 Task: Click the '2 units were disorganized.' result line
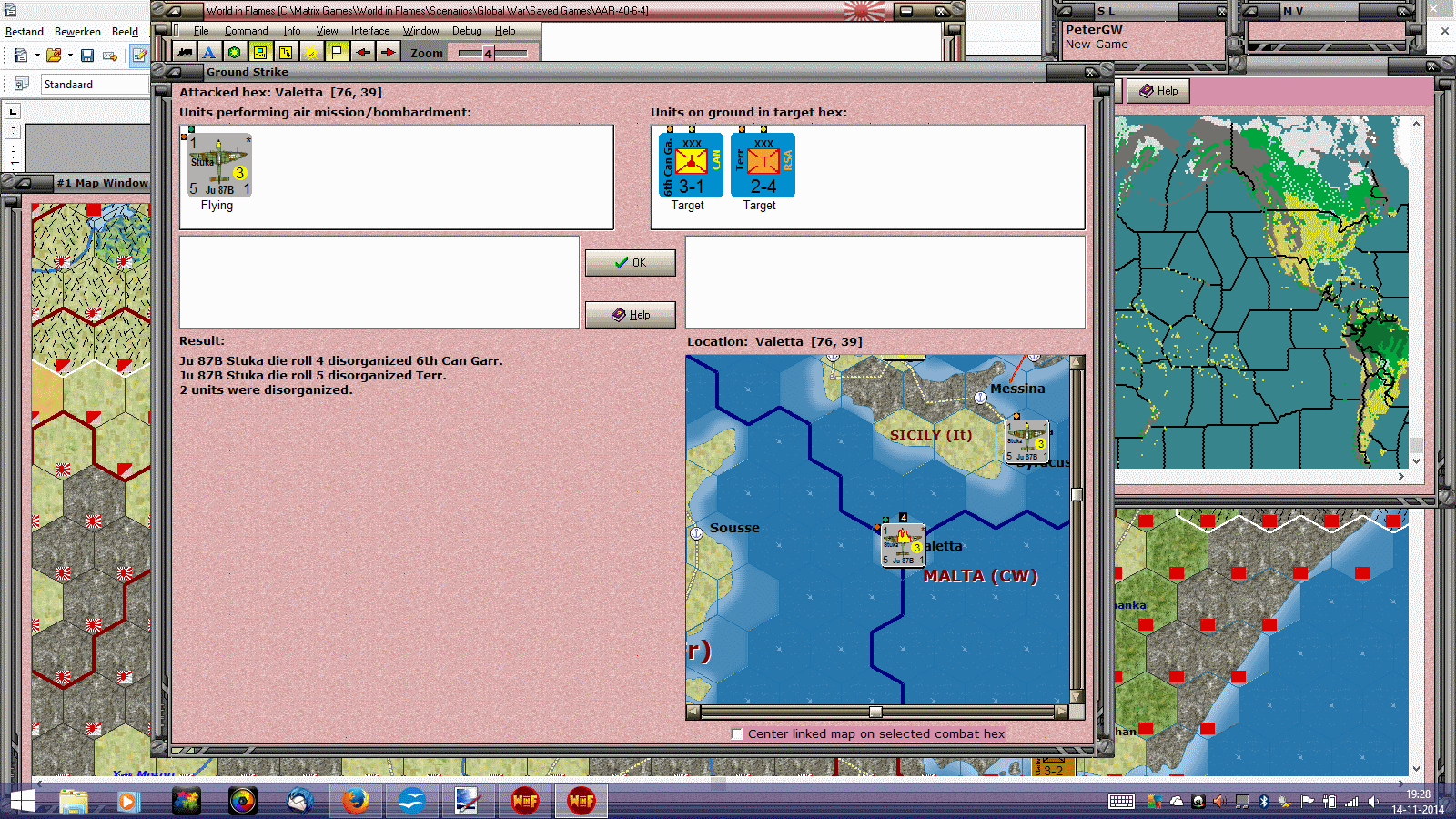[266, 389]
